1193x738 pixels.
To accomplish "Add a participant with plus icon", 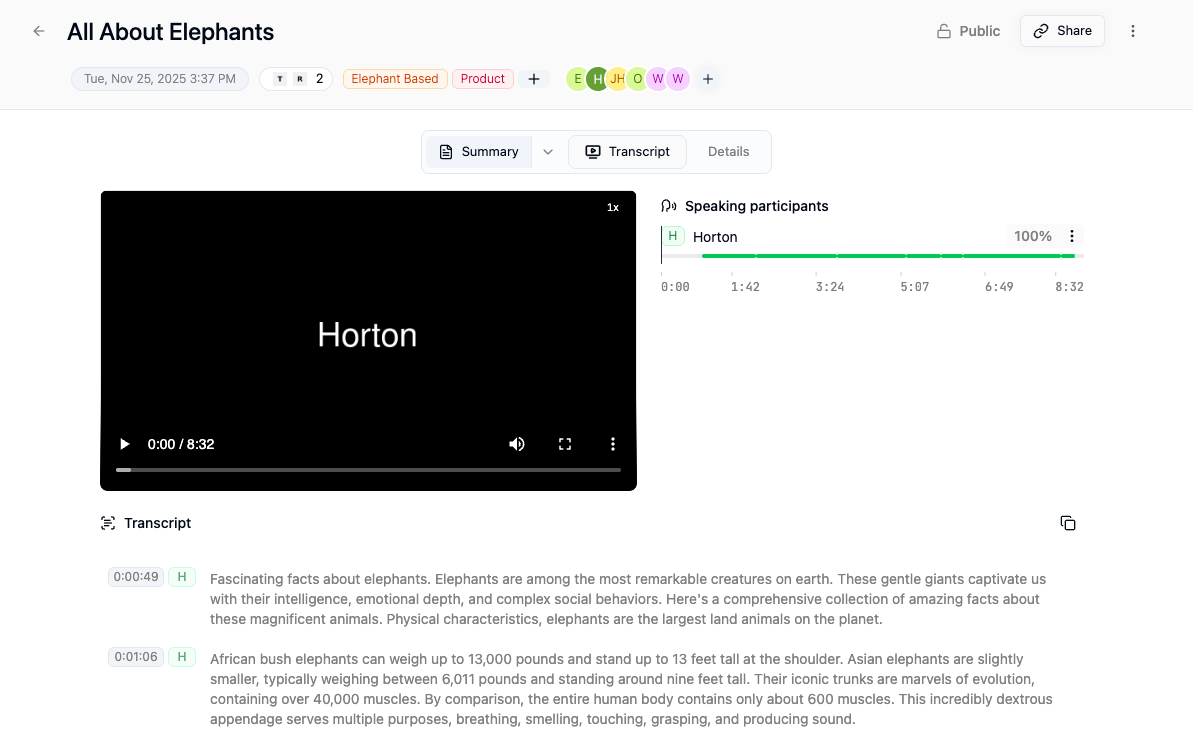I will point(708,79).
